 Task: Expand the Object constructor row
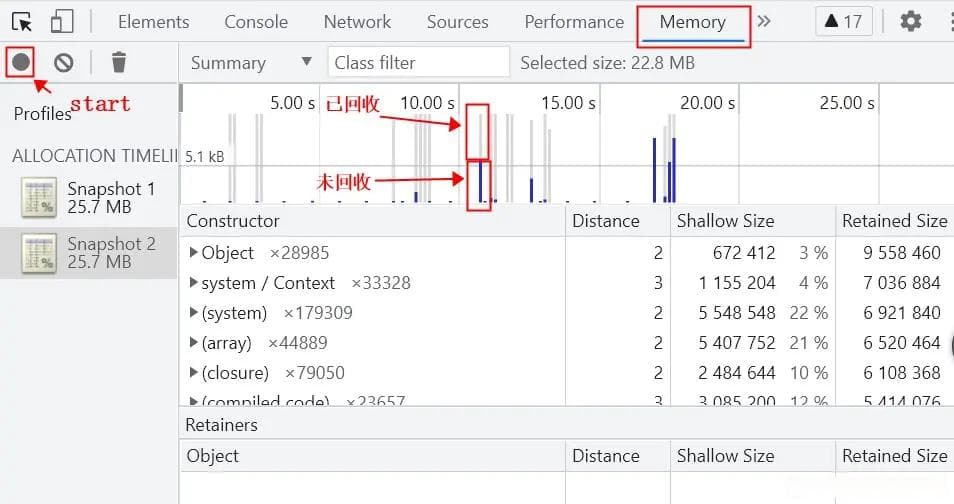point(194,253)
